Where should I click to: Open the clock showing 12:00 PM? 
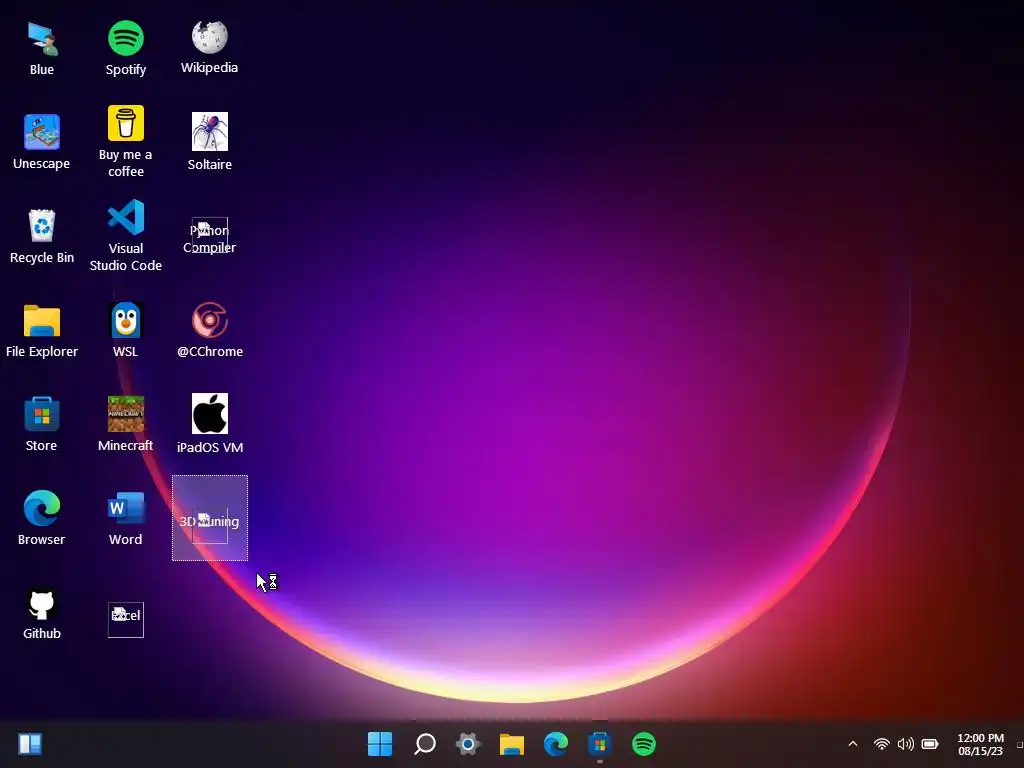click(x=980, y=744)
